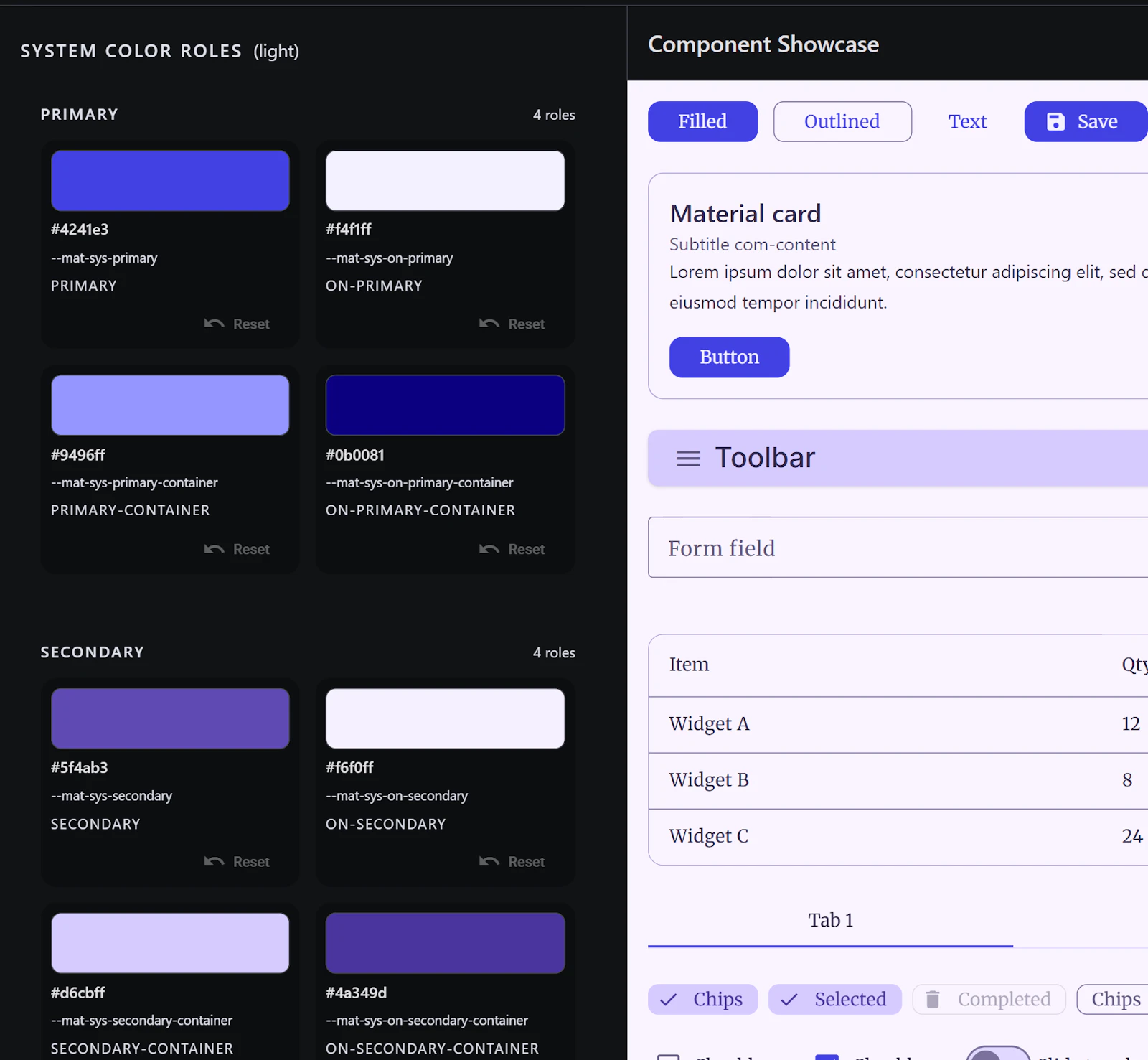Click the Button inside Material card
This screenshot has height=1060, width=1148.
click(729, 357)
